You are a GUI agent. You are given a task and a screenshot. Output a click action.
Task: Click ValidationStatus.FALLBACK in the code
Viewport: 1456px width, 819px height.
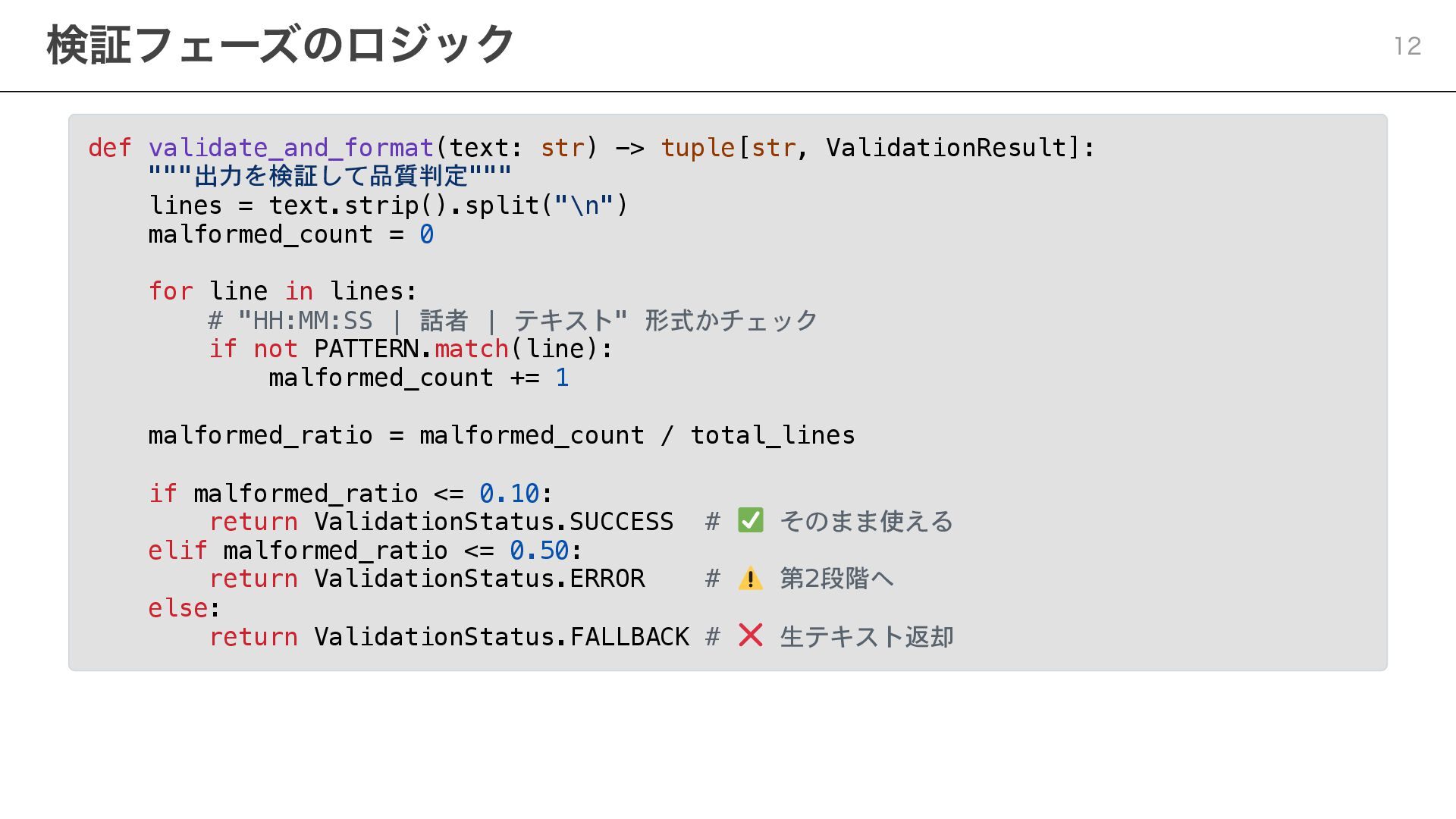click(501, 637)
